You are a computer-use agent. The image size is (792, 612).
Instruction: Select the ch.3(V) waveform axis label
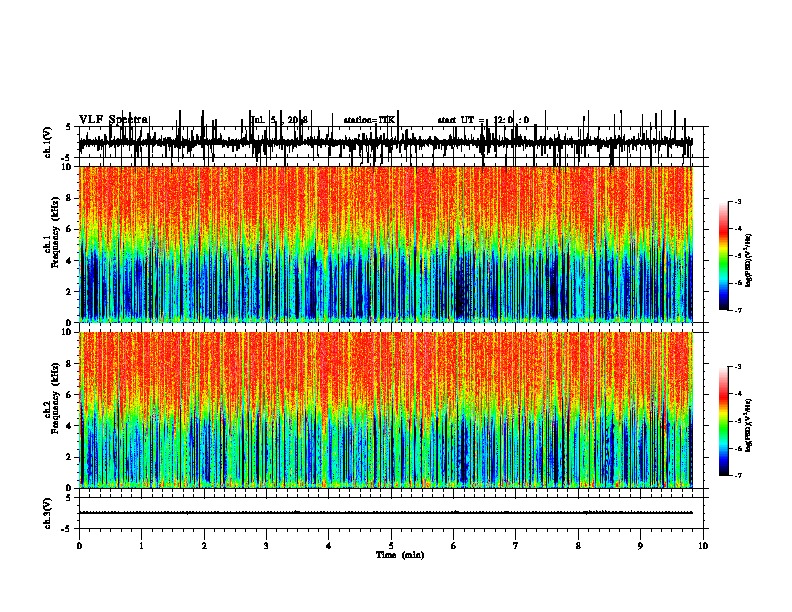[47, 513]
